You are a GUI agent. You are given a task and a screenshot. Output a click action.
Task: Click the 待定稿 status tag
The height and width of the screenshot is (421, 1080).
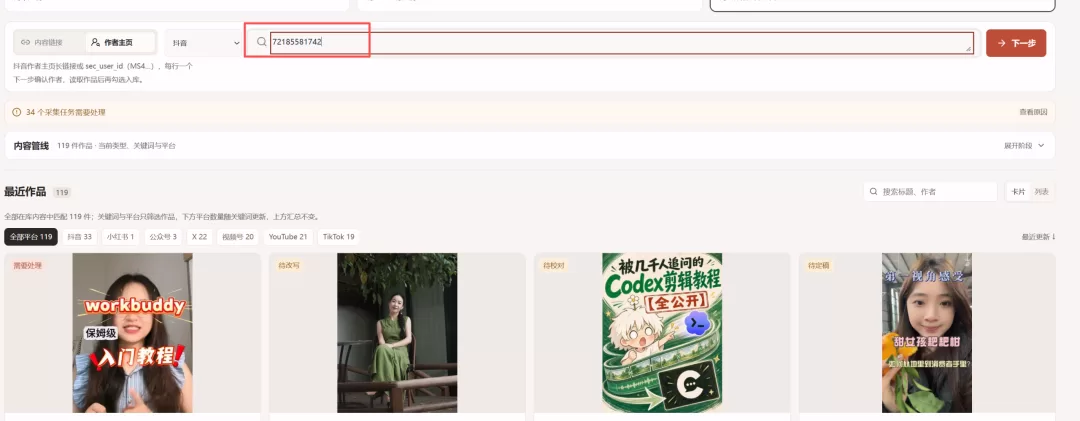(818, 265)
